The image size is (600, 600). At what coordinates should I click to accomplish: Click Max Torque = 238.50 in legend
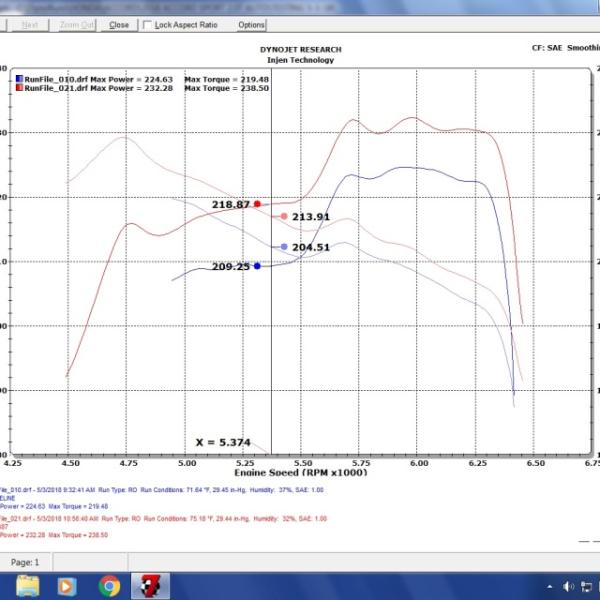(227, 88)
